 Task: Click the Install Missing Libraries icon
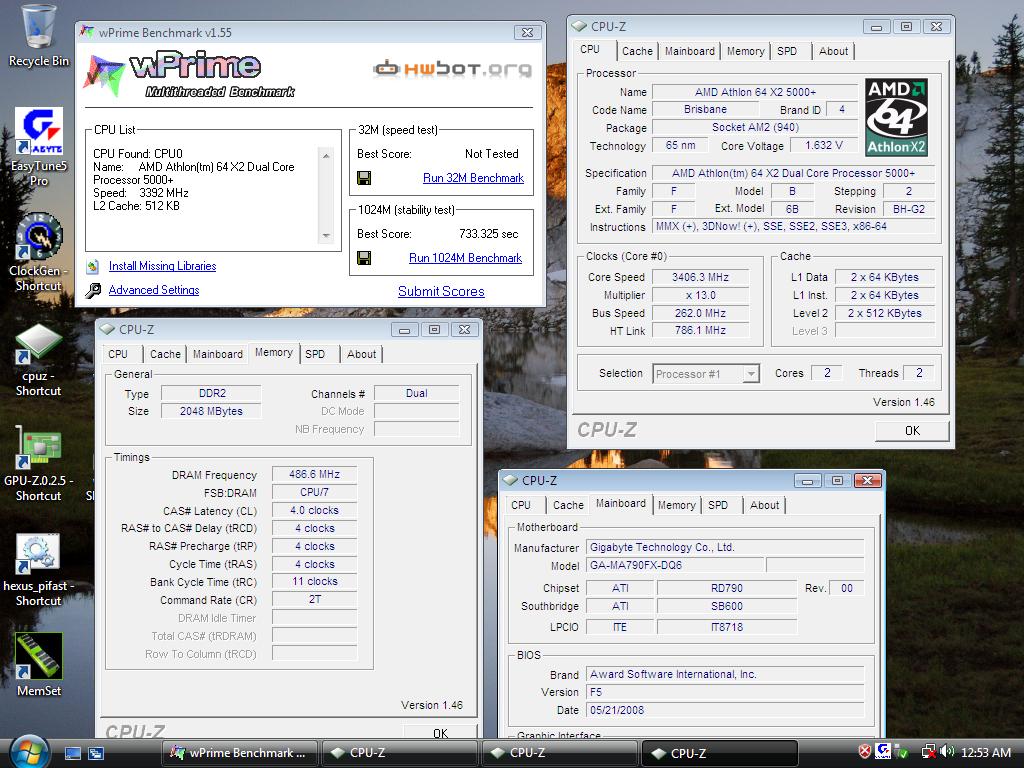93,266
